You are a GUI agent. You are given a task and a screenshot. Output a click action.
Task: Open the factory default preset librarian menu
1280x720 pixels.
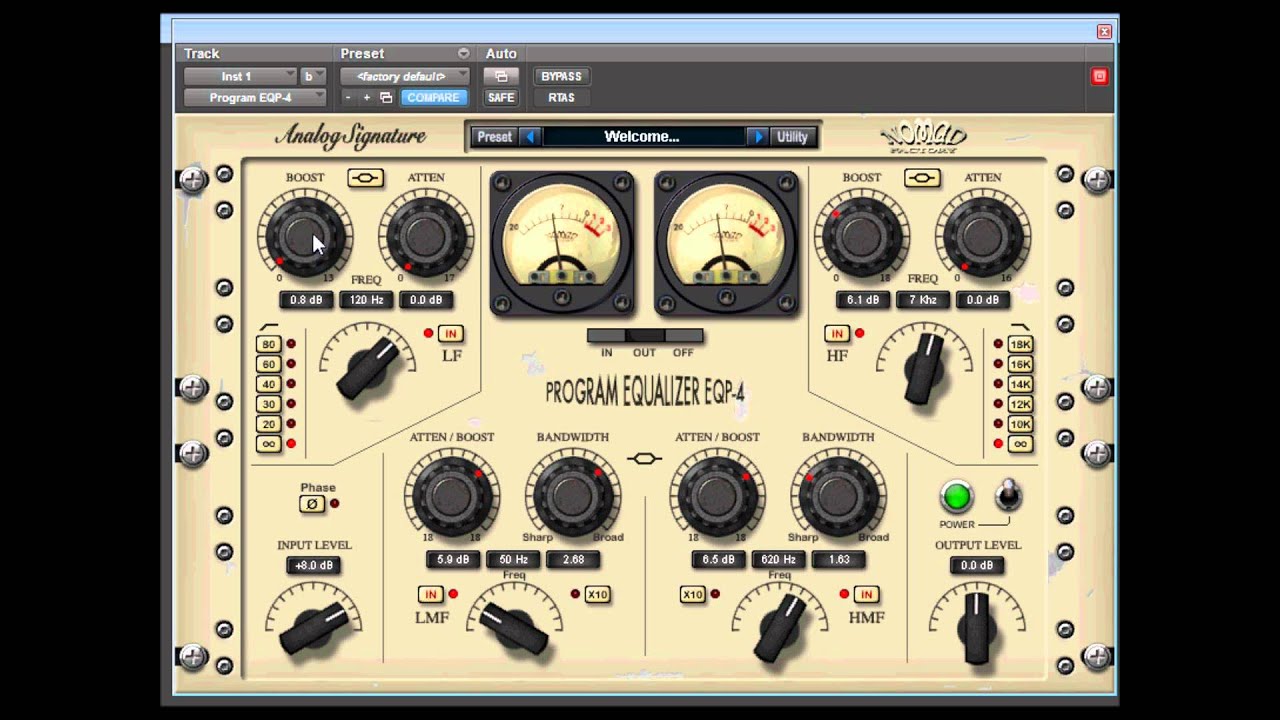[x=404, y=76]
